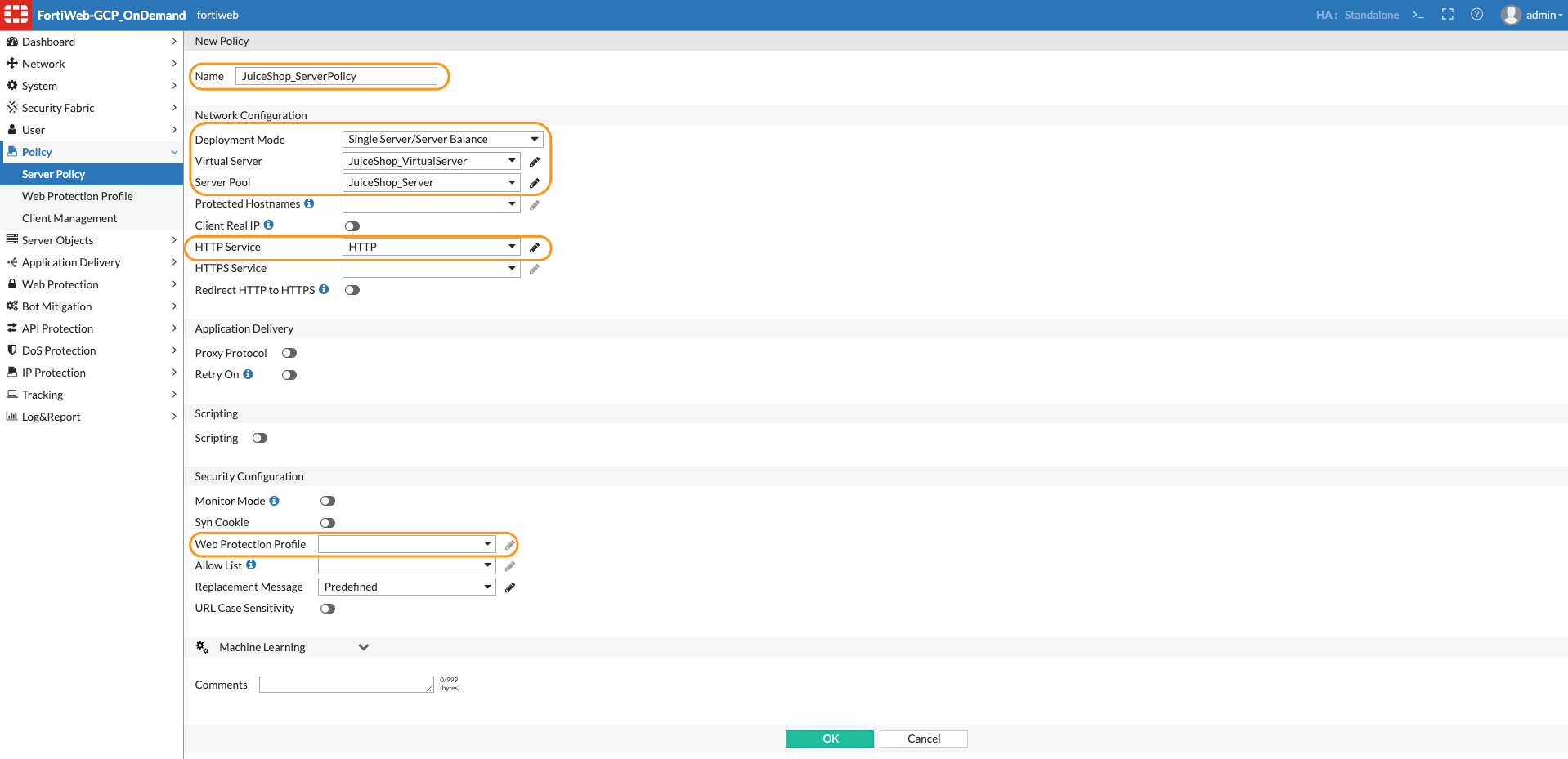This screenshot has height=759, width=1568.
Task: Open the CLI console icon
Action: [x=1418, y=15]
